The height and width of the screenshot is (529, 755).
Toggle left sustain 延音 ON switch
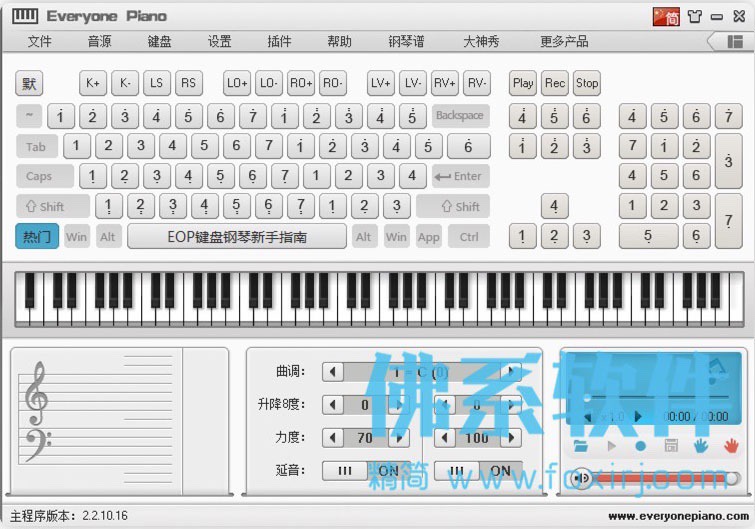point(365,470)
